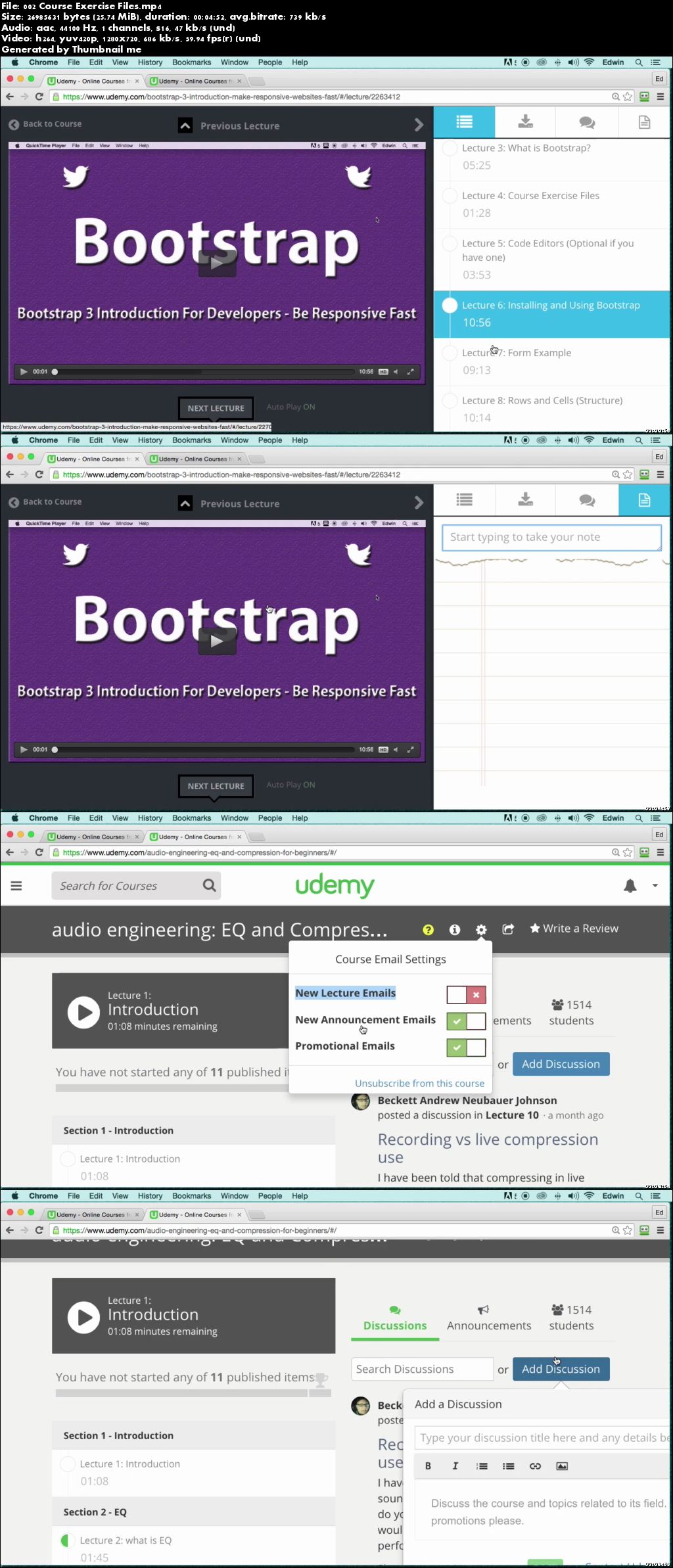673x1568 pixels.
Task: Open the account dropdown arrow beside the bell
Action: 655,886
